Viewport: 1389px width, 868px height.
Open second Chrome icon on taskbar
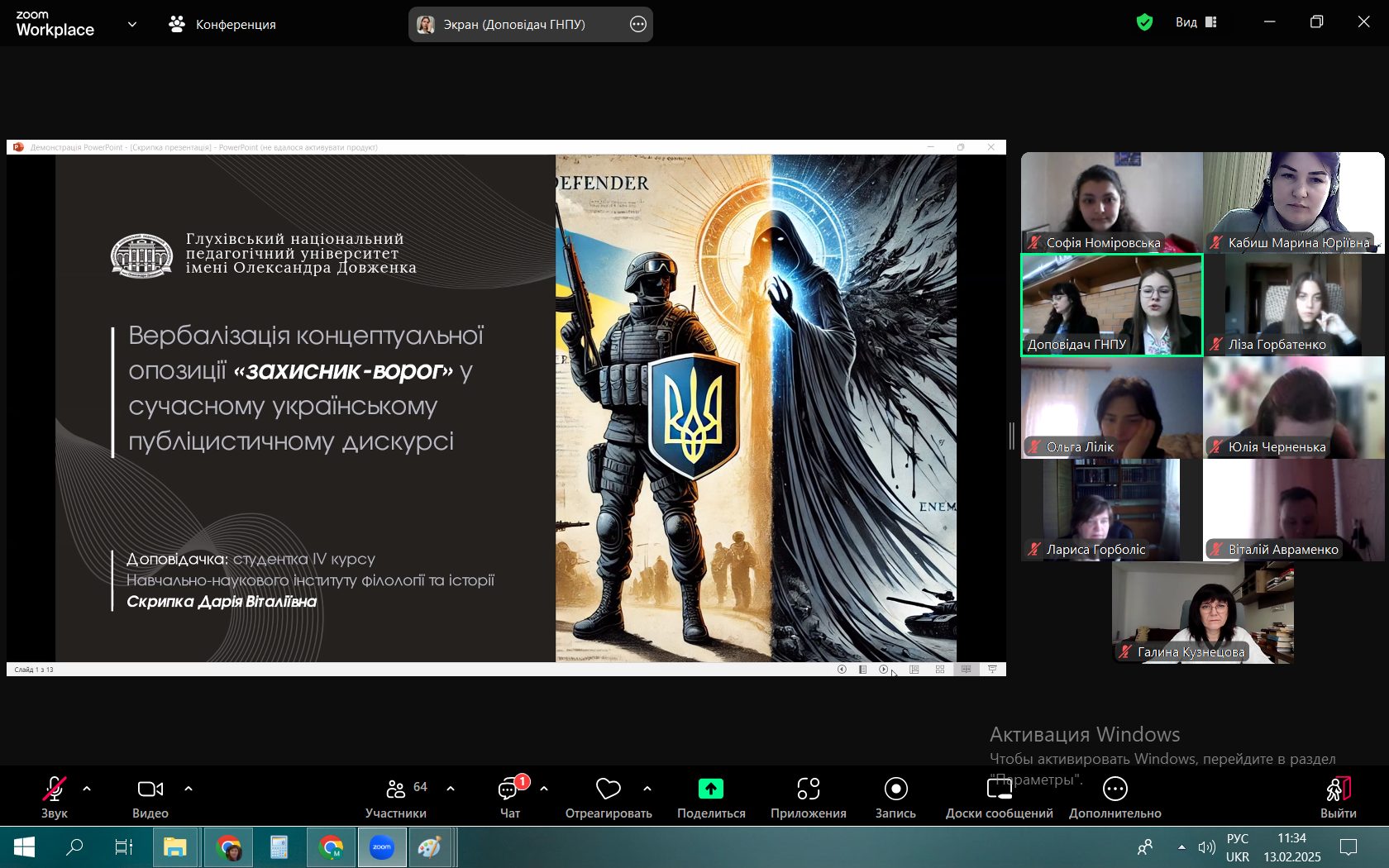click(x=331, y=847)
